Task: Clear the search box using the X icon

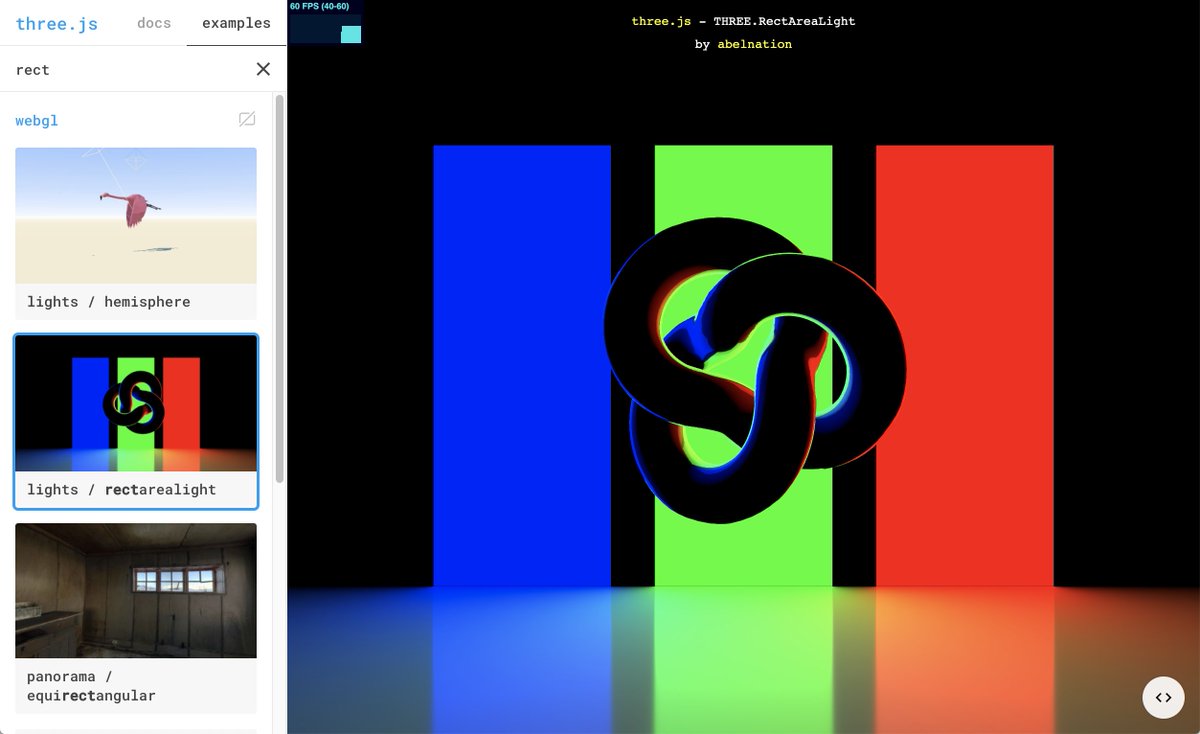Action: tap(263, 69)
